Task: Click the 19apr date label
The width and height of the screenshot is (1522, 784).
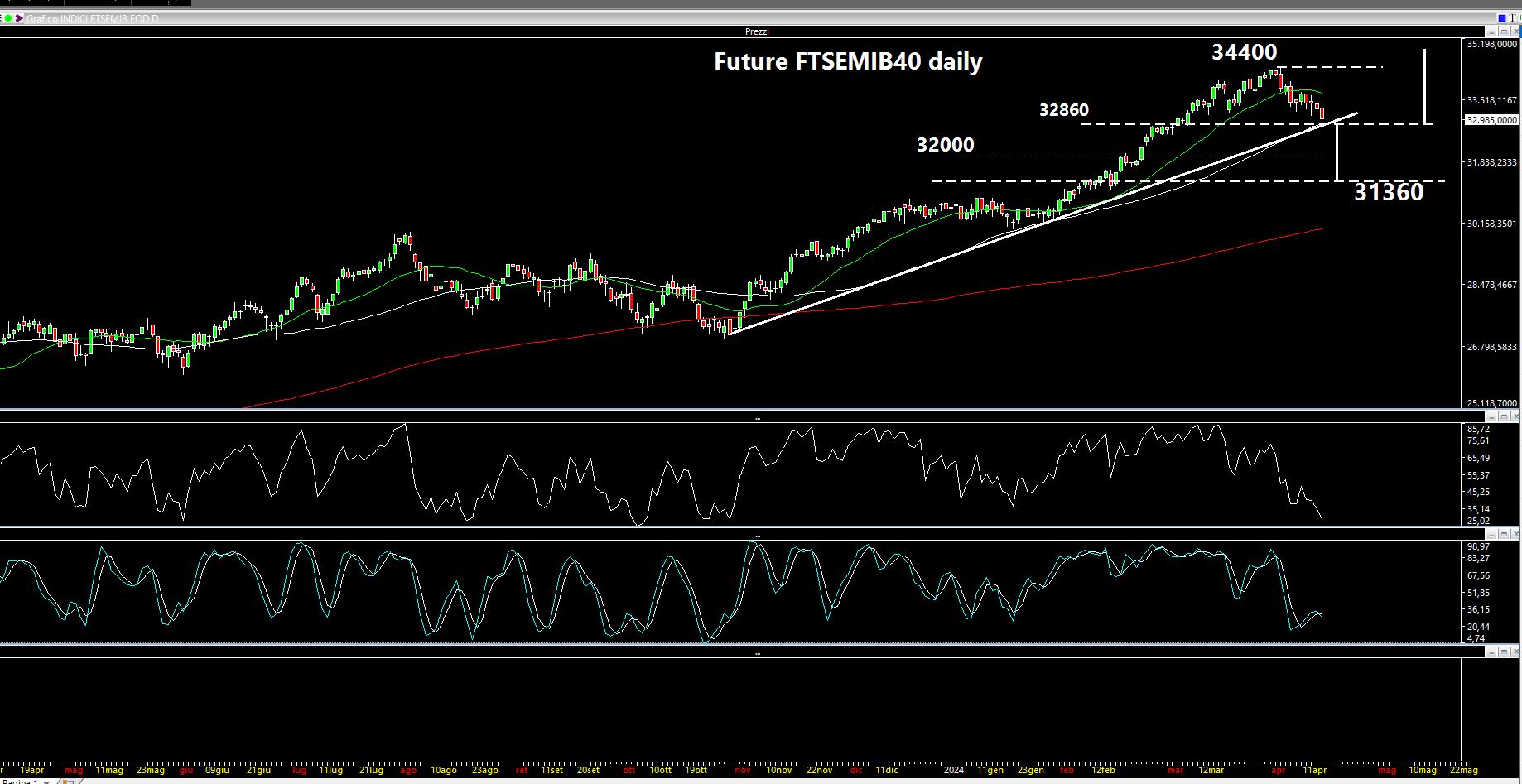Action: (x=31, y=770)
